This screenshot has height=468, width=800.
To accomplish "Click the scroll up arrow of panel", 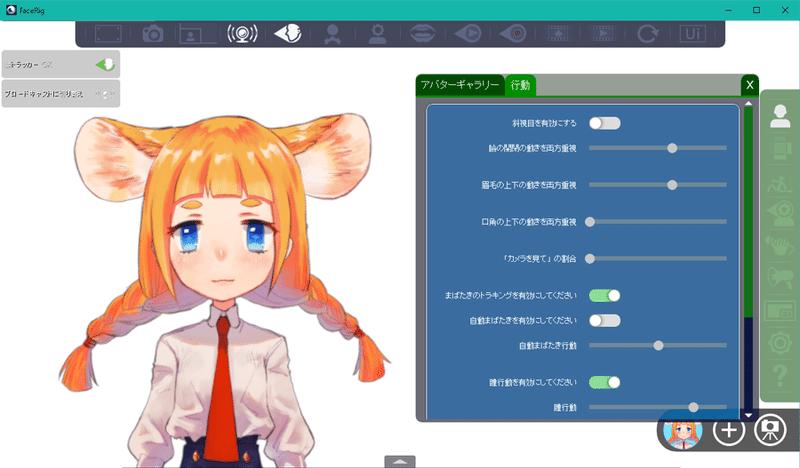I will 748,104.
